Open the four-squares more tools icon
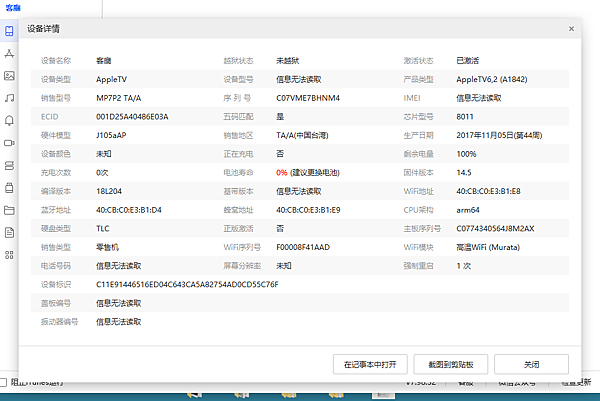The image size is (600, 401). 9,255
